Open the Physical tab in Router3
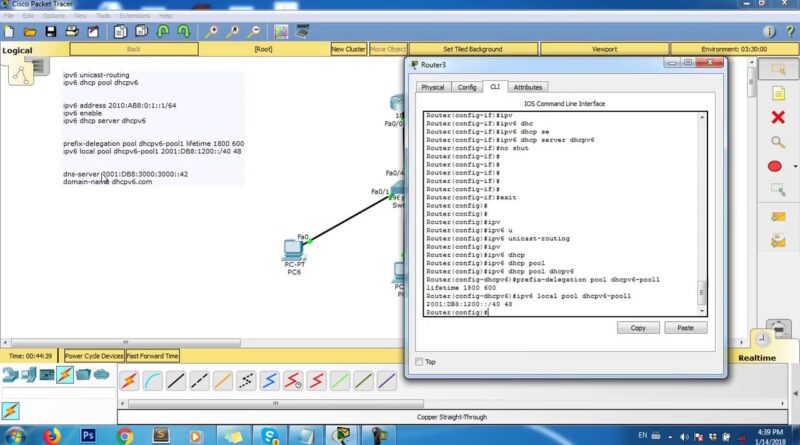This screenshot has height=445, width=800. tap(433, 87)
